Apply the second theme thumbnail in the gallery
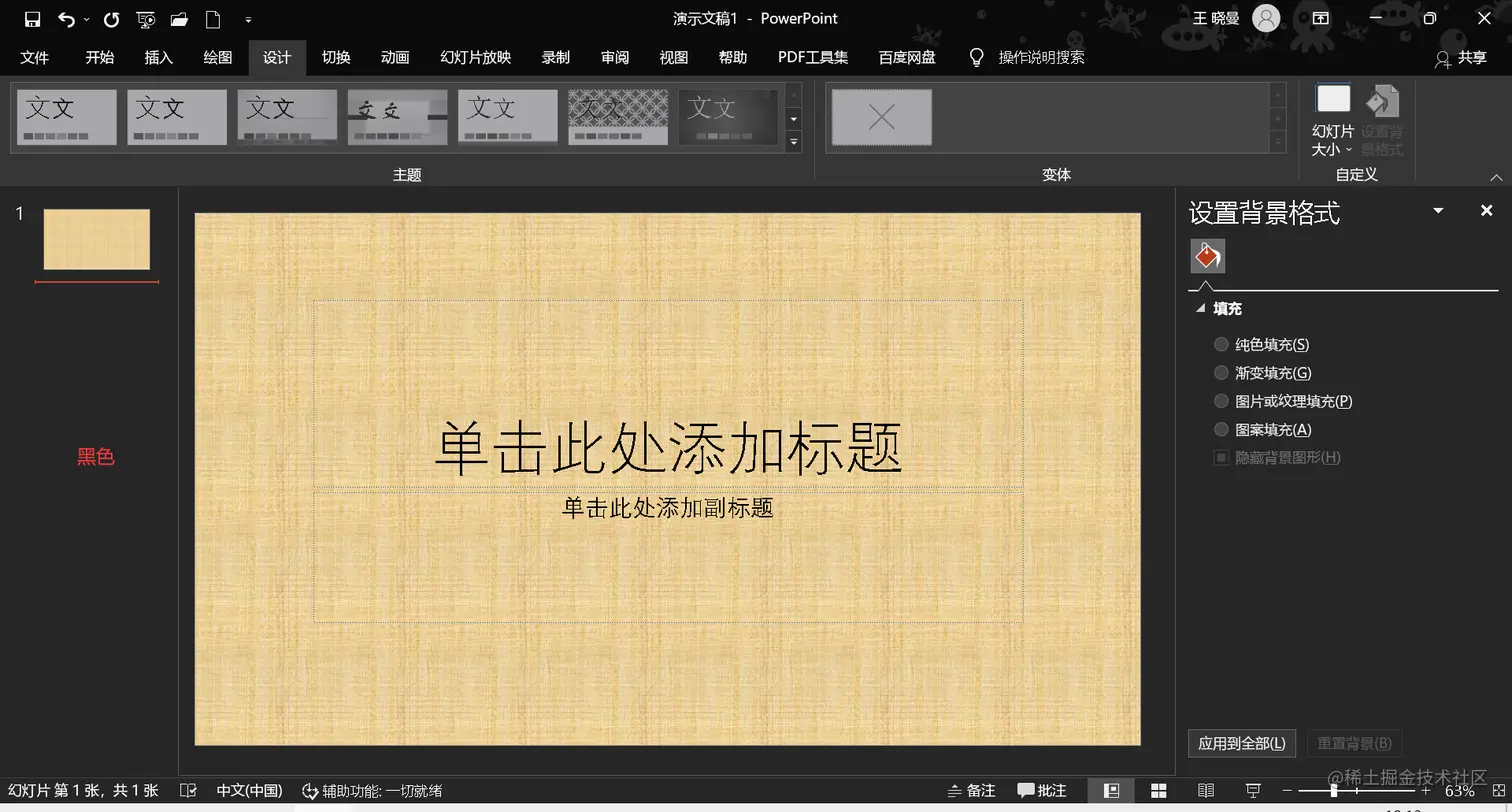This screenshot has width=1512, height=812. click(x=177, y=117)
